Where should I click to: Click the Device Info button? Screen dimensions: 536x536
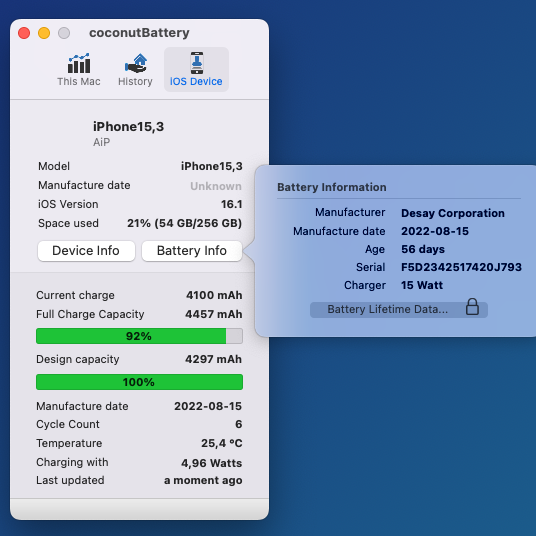point(86,251)
